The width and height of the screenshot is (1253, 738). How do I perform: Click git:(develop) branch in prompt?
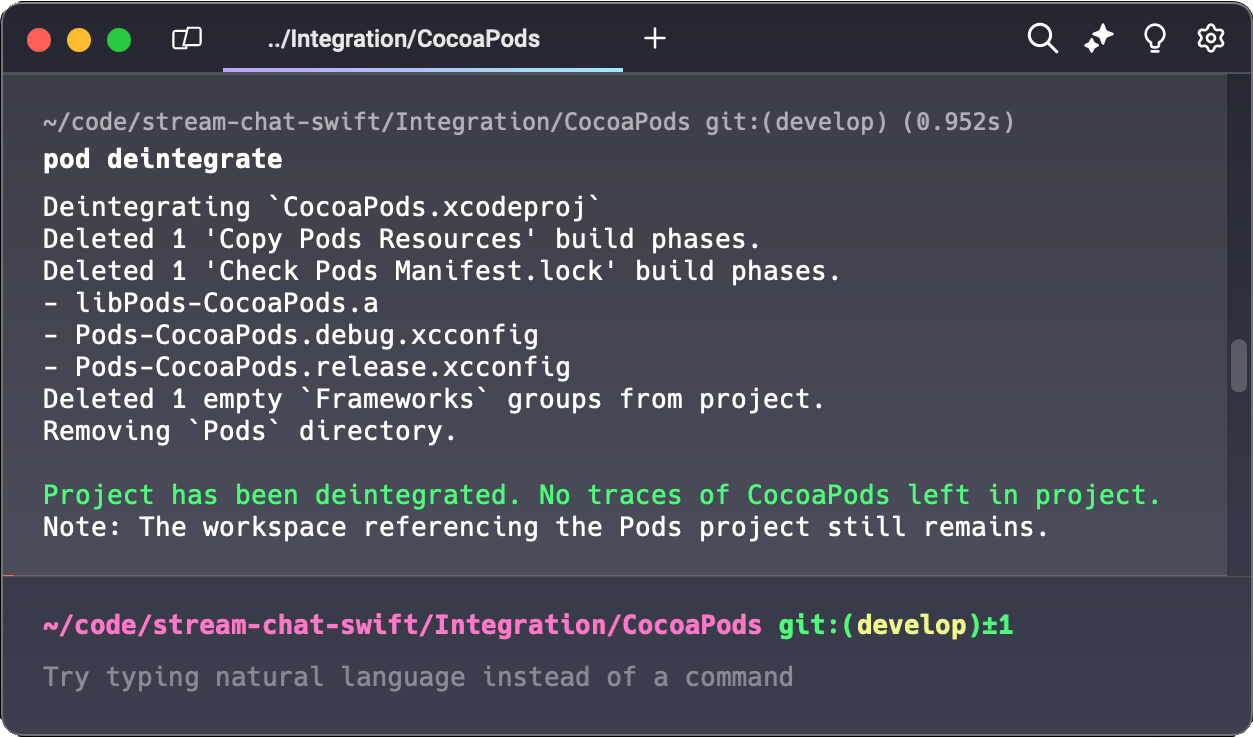pyautogui.click(x=880, y=626)
